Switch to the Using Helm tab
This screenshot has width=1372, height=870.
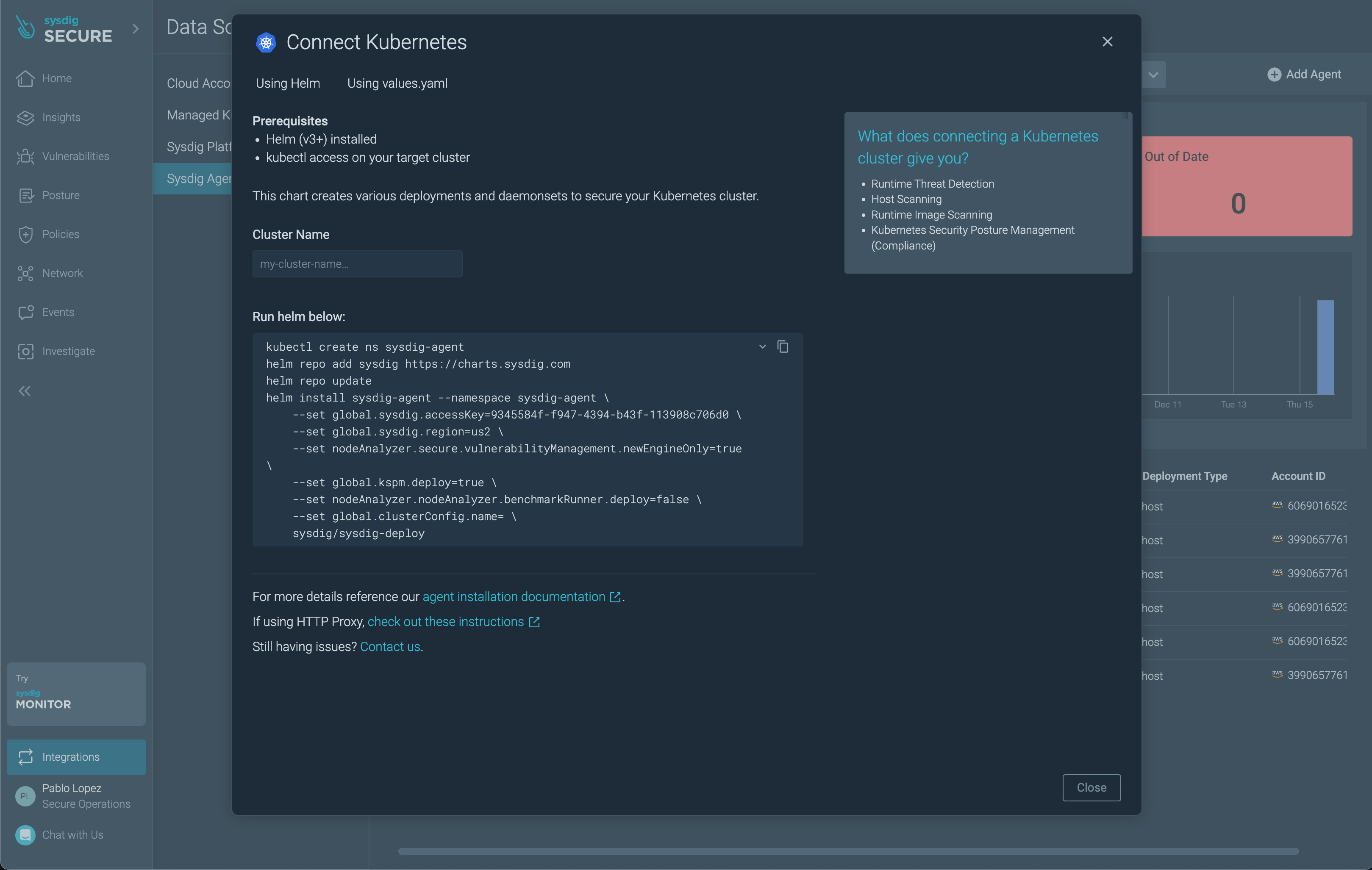click(x=288, y=83)
